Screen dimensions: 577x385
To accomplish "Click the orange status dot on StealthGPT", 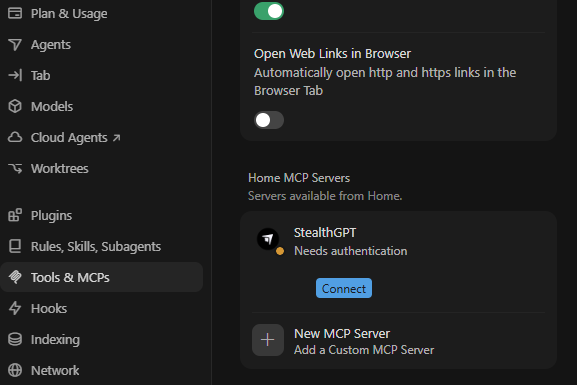I will [x=280, y=251].
